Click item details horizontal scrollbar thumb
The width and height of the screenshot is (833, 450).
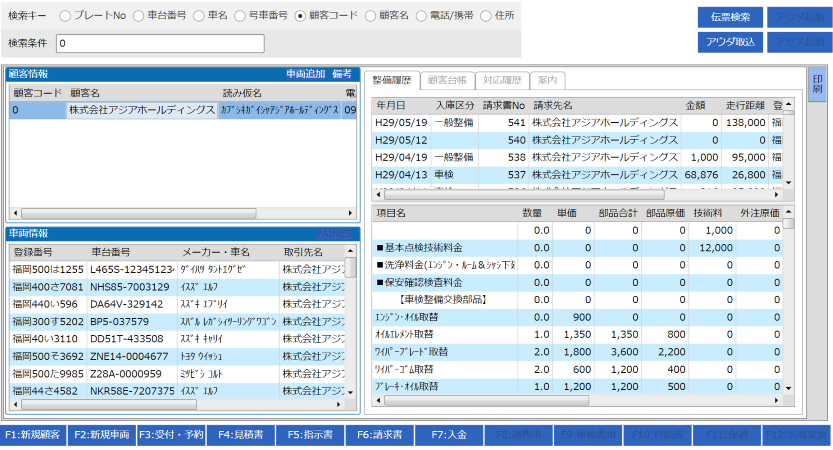click(x=486, y=401)
